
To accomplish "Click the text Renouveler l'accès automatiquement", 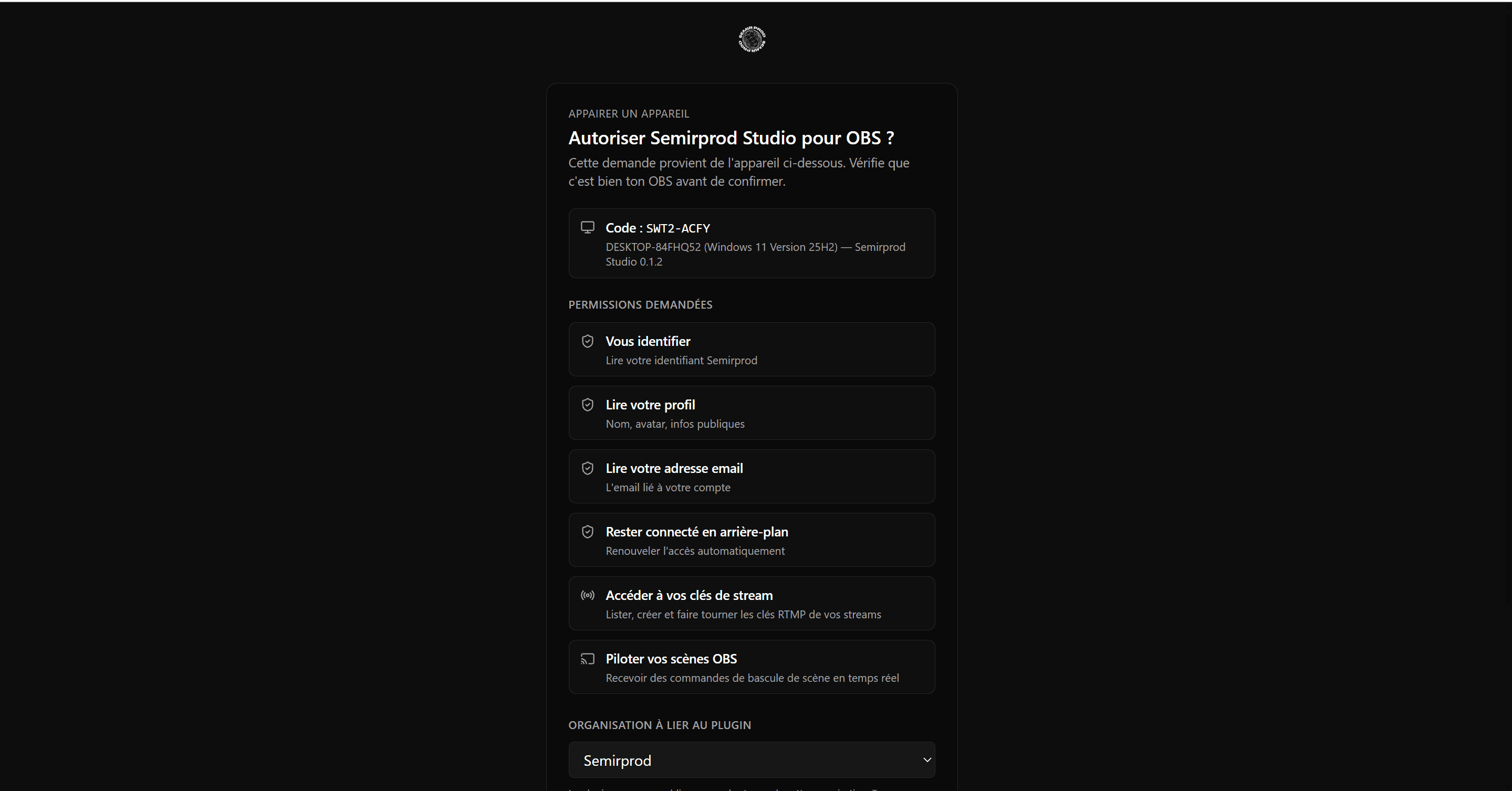I will (x=695, y=551).
